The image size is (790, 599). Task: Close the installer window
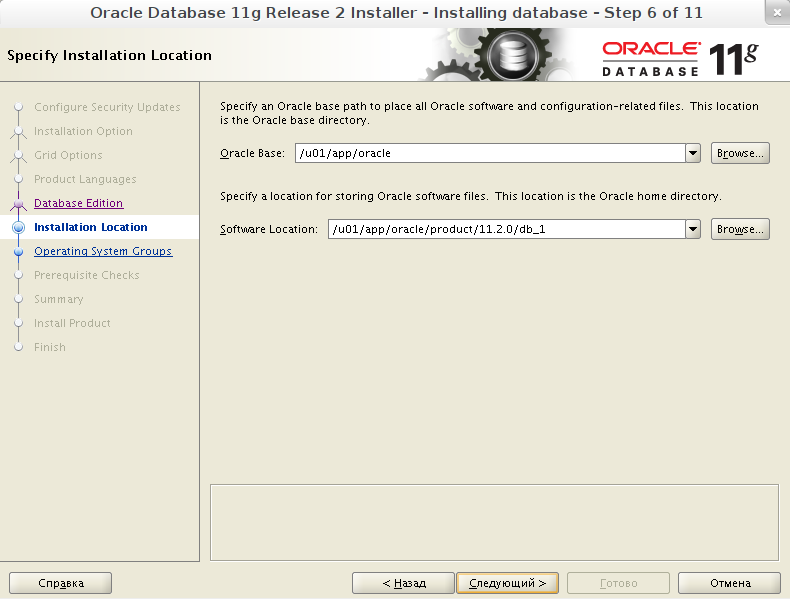point(777,13)
